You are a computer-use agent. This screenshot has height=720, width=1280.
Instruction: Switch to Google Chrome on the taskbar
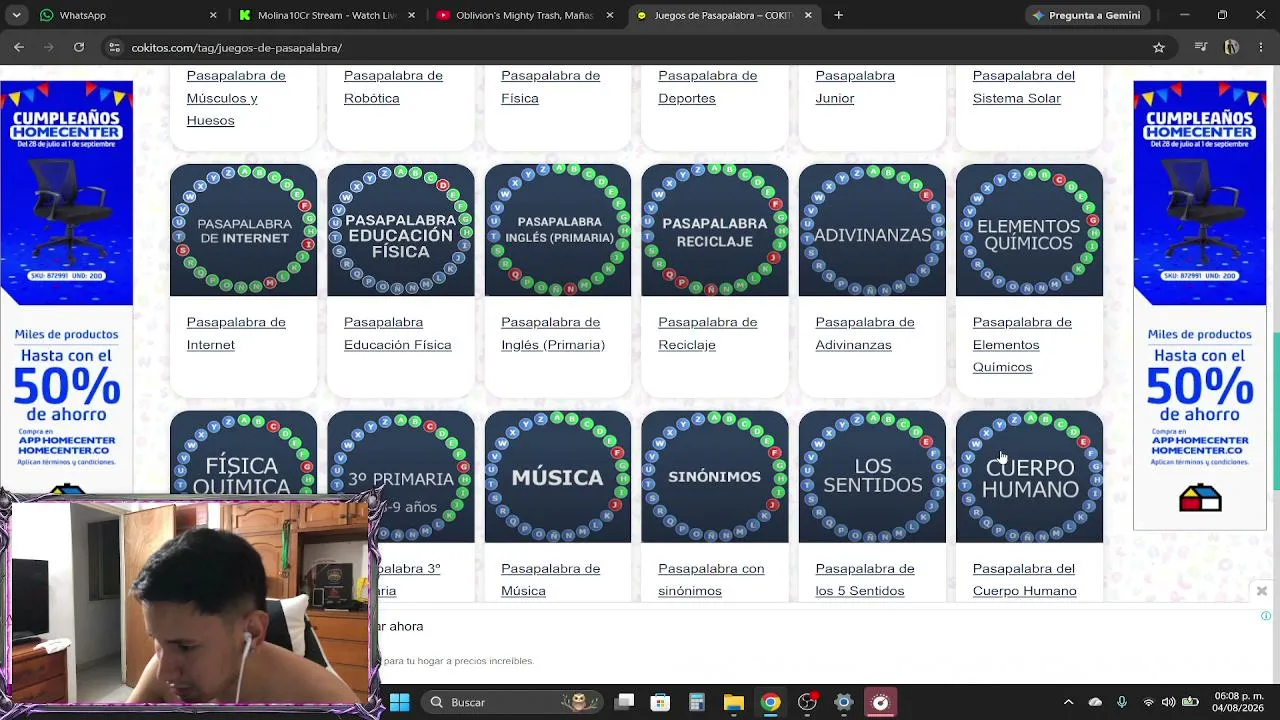pyautogui.click(x=770, y=702)
